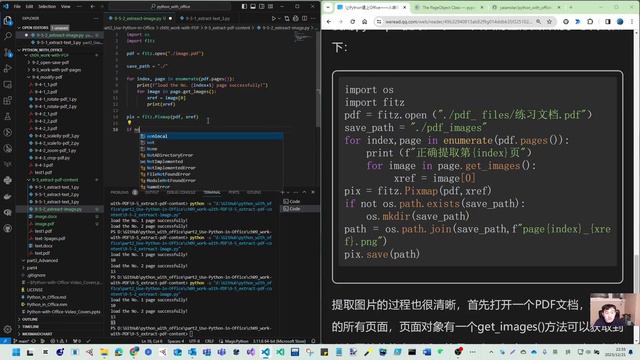Collapse the 9-5_extract-pdf-content folder
The height and width of the screenshot is (360, 640).
55,180
